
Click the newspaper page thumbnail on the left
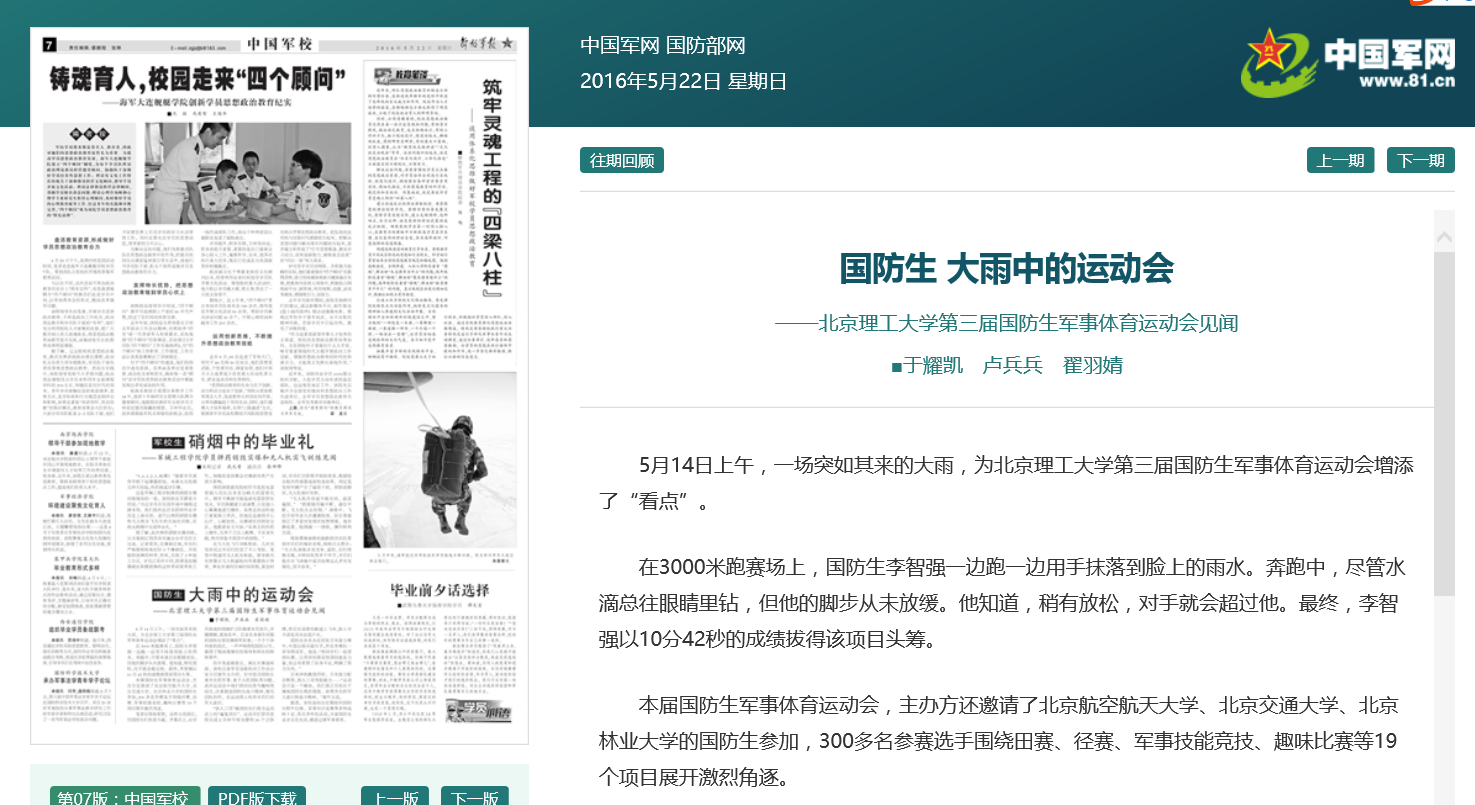(x=280, y=386)
